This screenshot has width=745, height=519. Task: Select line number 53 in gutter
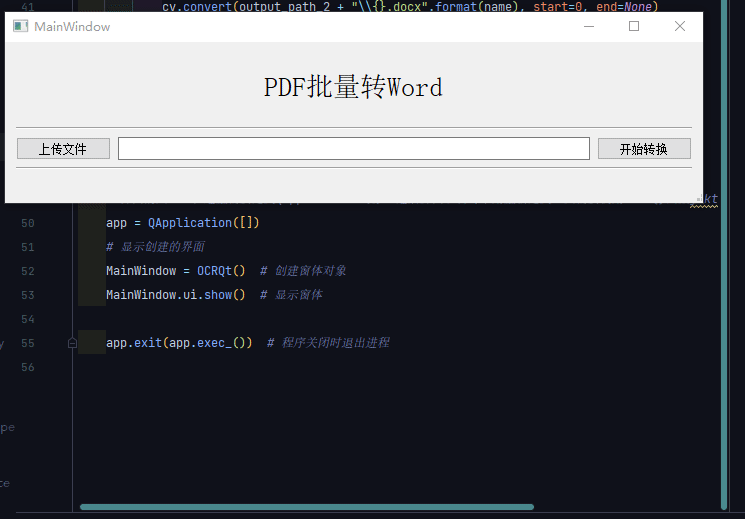pos(28,295)
